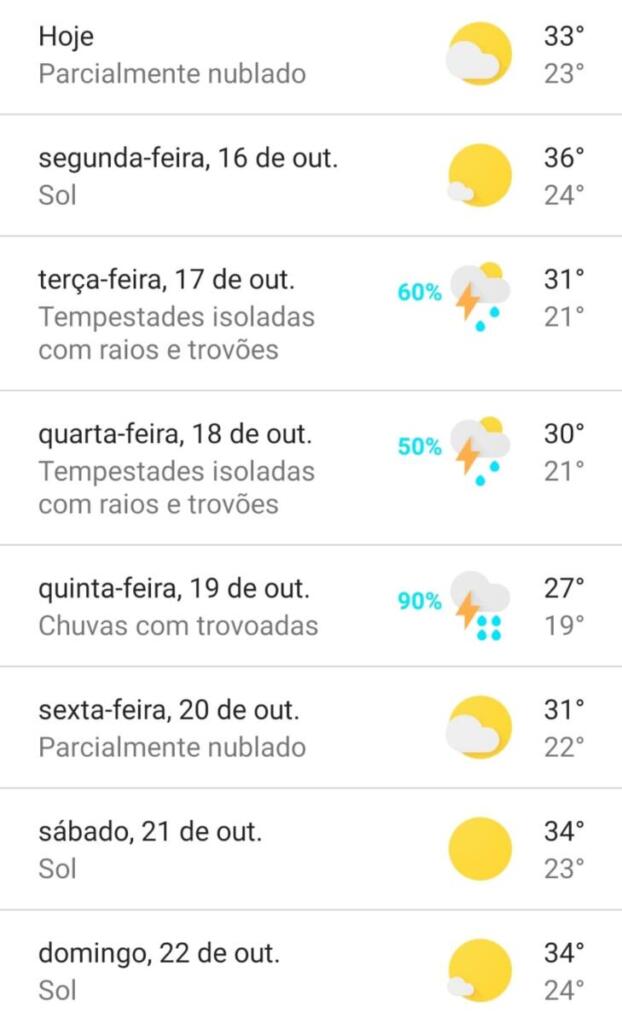Screen dimensions: 622x1024
Task: Click the 50% rain chance on quarta-feira
Action: 419,447
